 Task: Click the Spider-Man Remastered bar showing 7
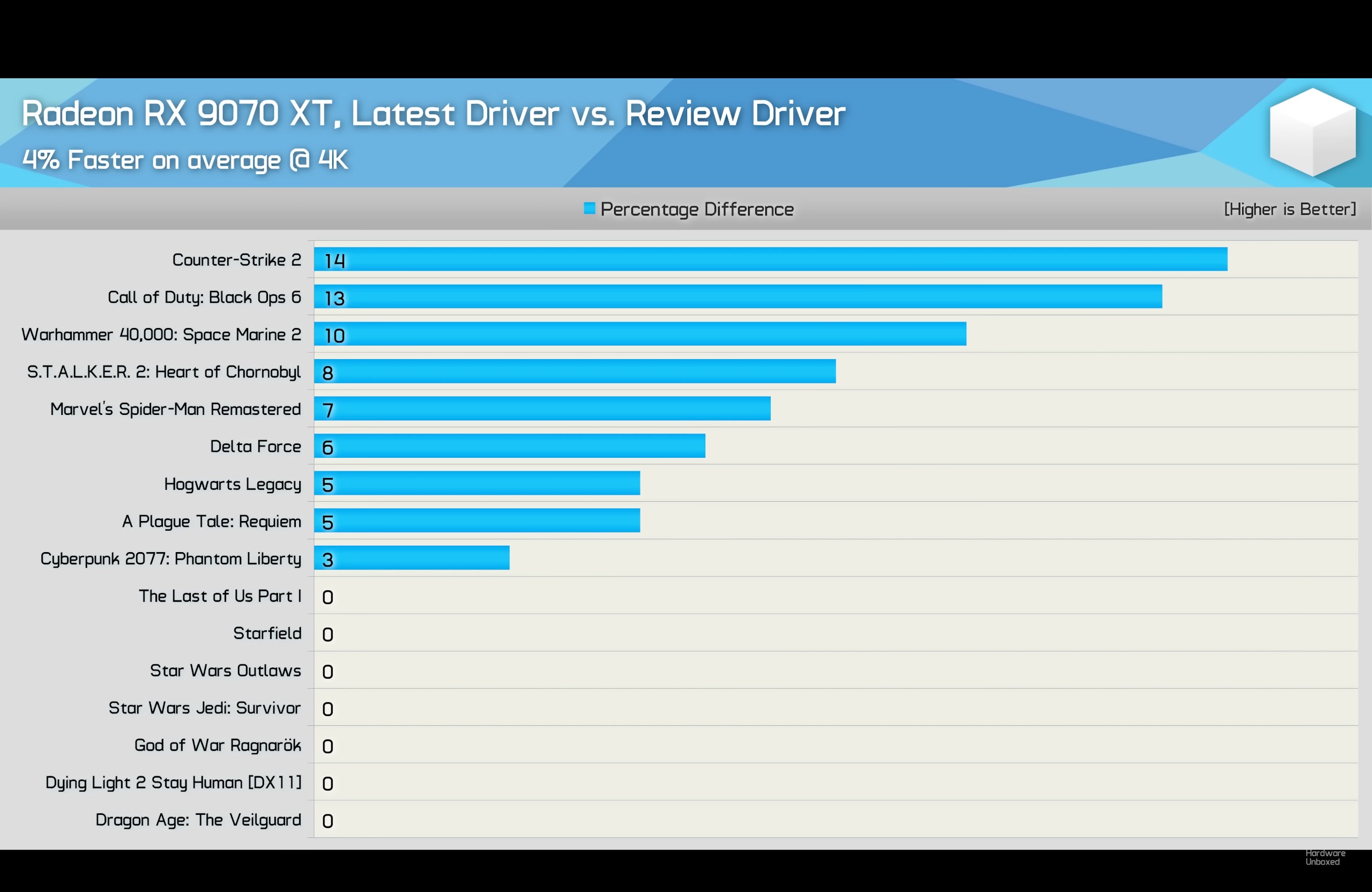[542, 408]
